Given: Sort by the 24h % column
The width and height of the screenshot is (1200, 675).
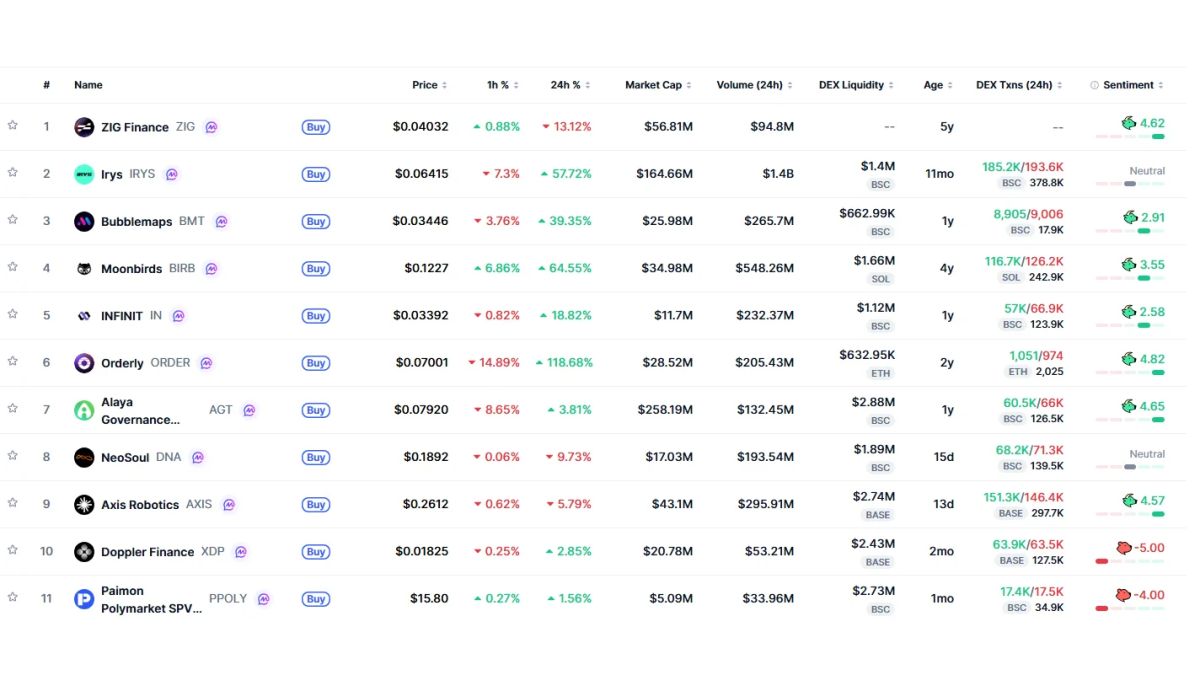Looking at the screenshot, I should [571, 85].
